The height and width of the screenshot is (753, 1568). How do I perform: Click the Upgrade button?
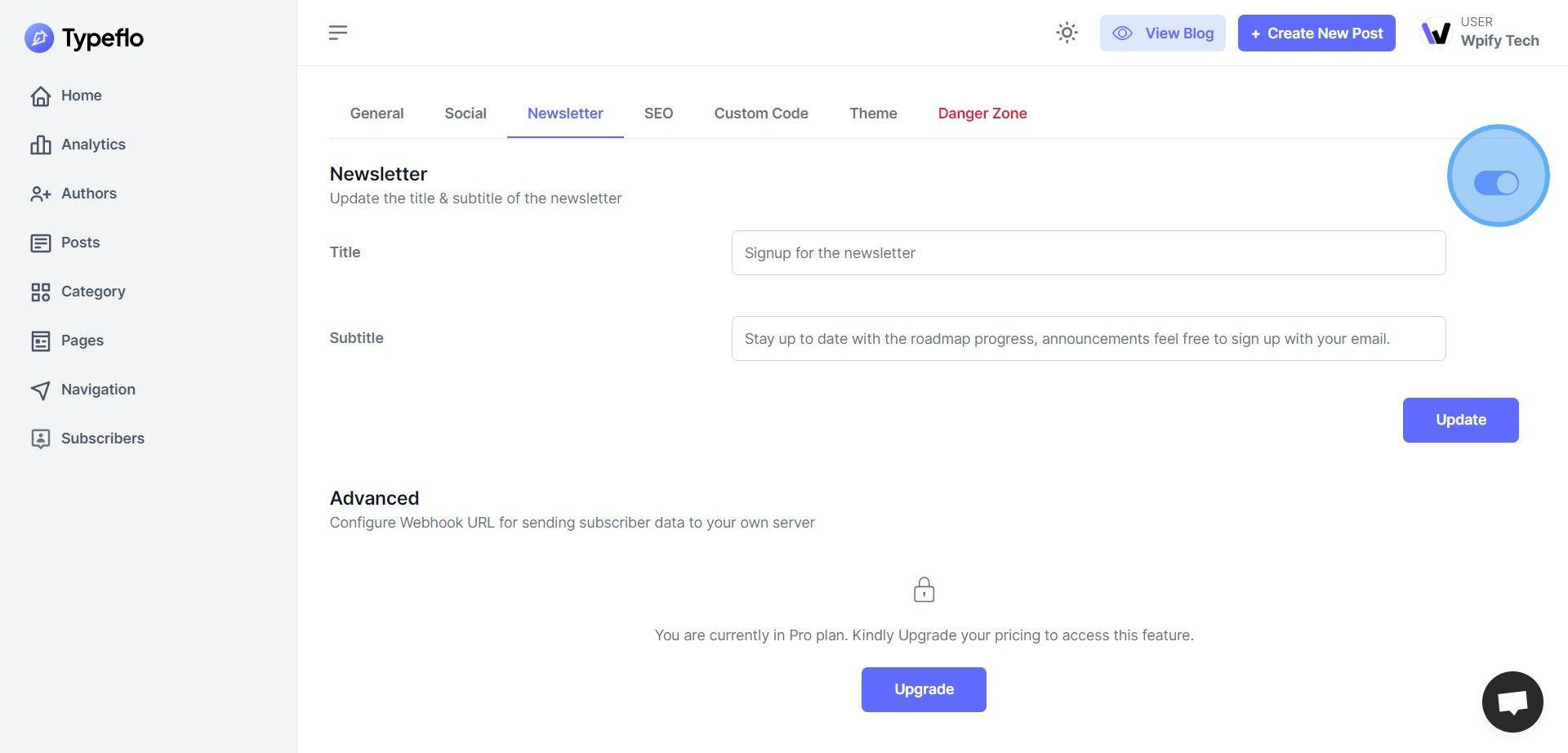[923, 689]
